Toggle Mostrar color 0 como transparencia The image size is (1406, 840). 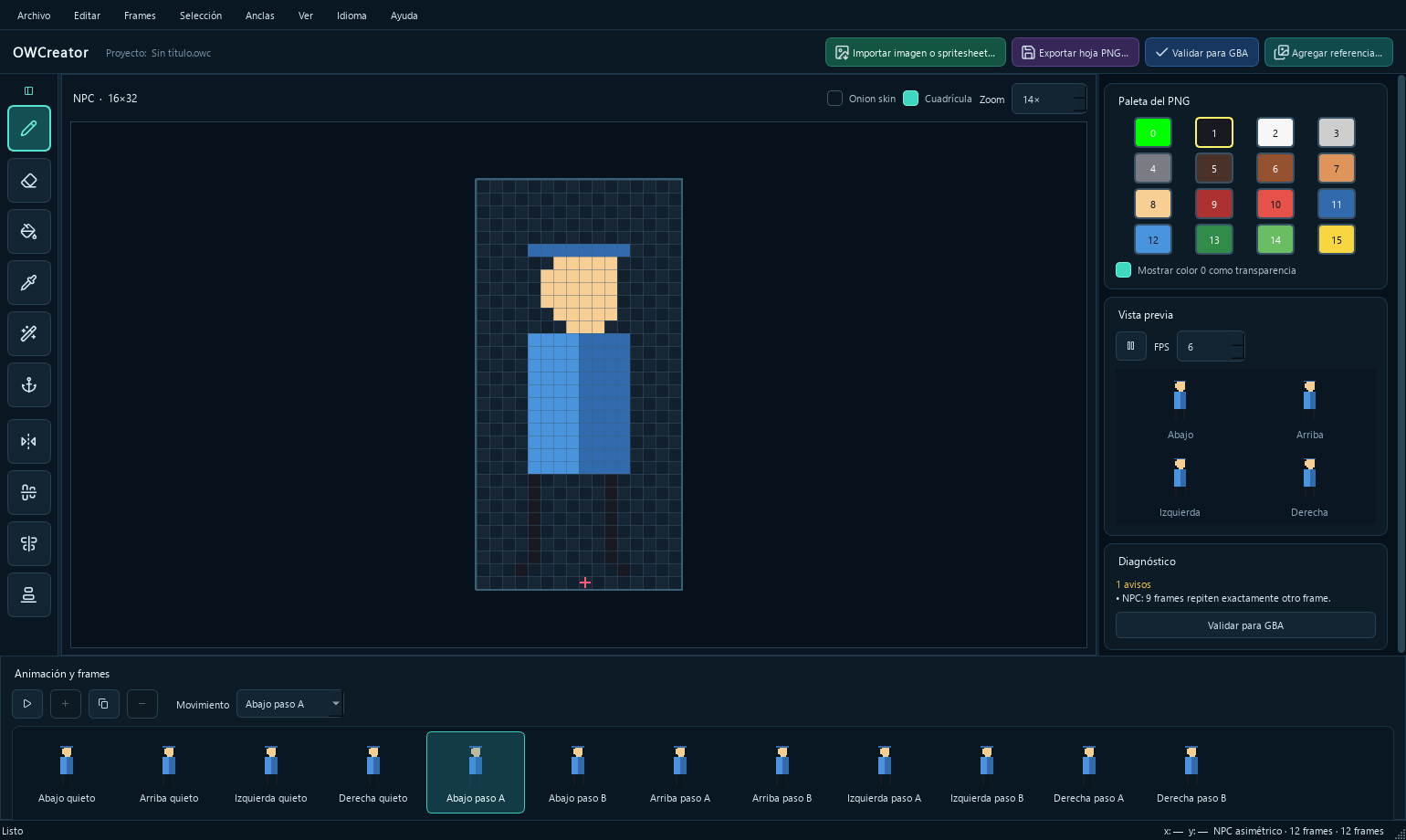tap(1124, 270)
